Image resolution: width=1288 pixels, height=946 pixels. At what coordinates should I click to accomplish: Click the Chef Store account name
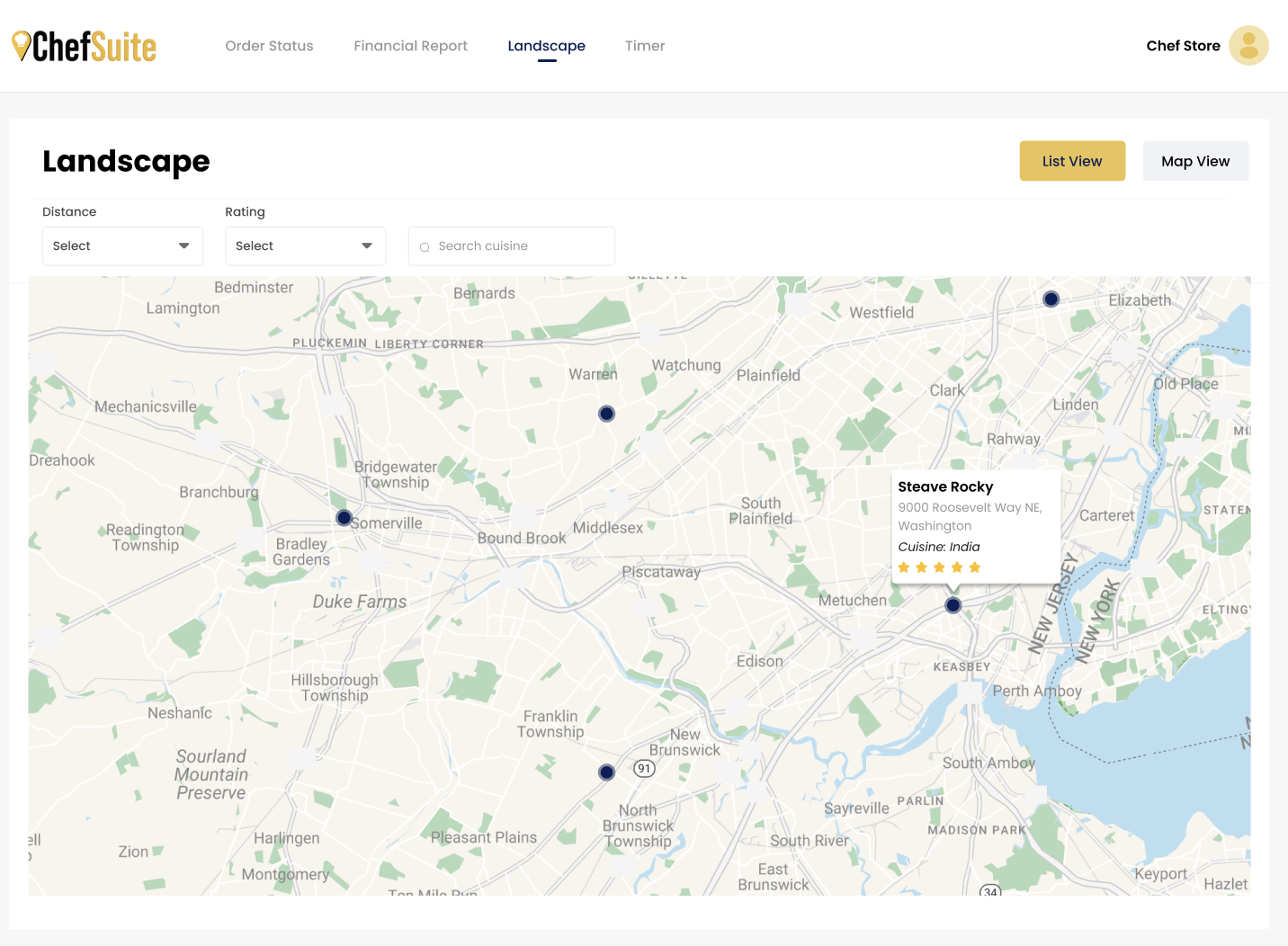[x=1183, y=46]
